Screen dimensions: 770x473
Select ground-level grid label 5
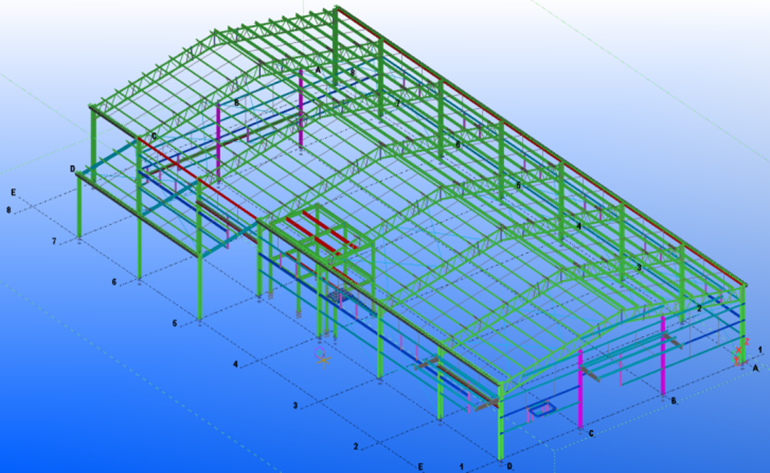[x=174, y=323]
